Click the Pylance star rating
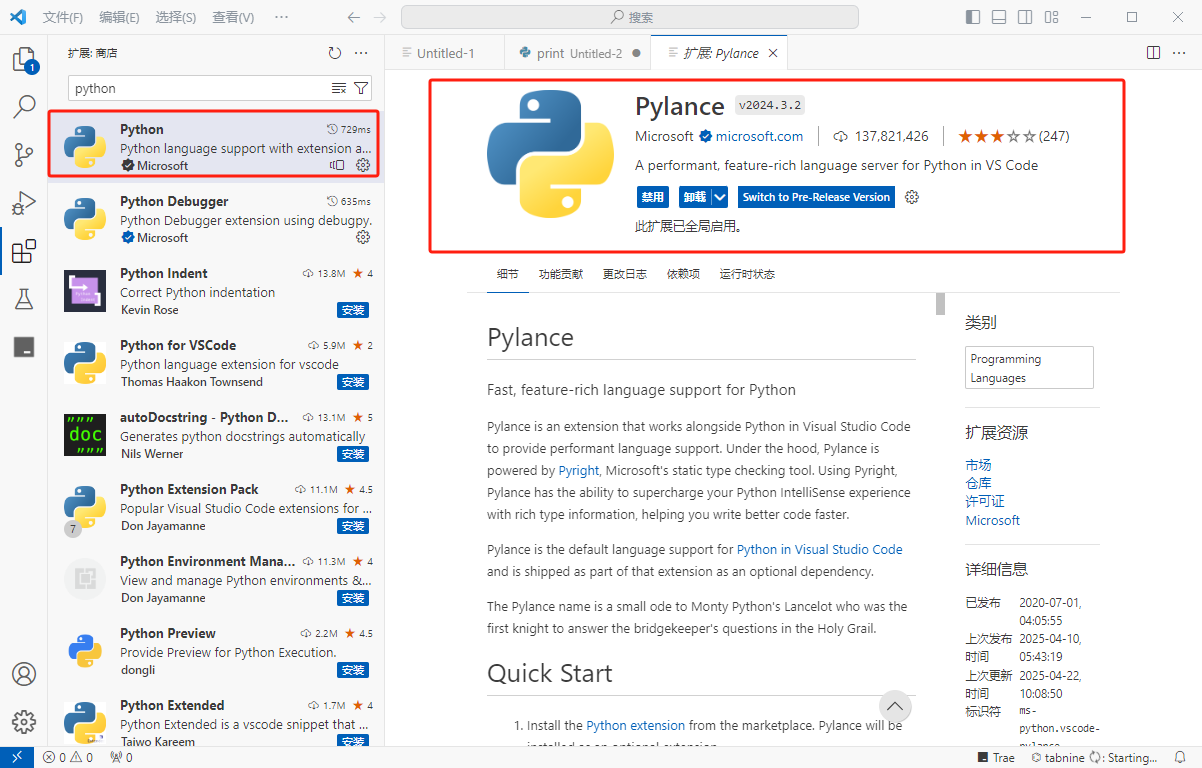 pos(1013,136)
